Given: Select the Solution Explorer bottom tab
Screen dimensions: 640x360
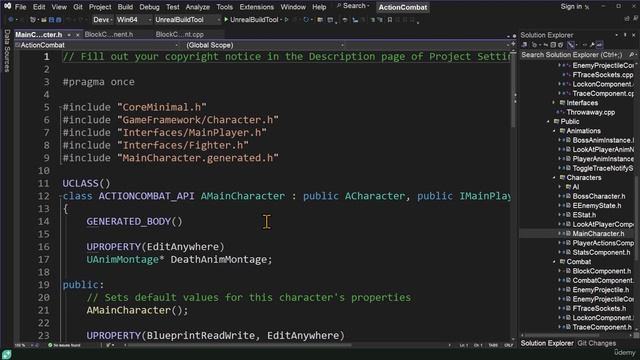Looking at the screenshot, I should coord(547,343).
